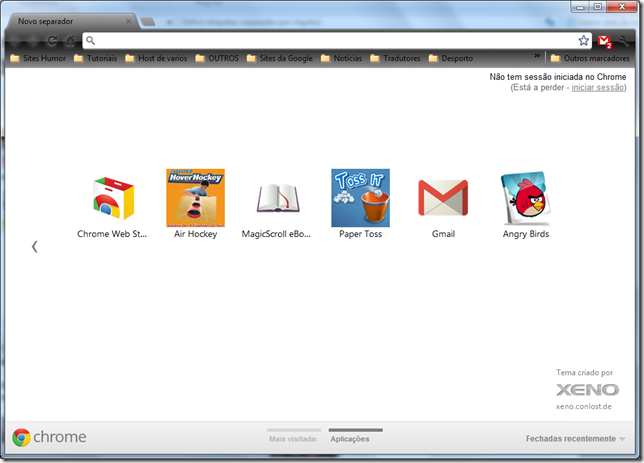Screen dimensions: 644x463
Task: Open the Tradutores bookmark folder
Action: coord(396,58)
